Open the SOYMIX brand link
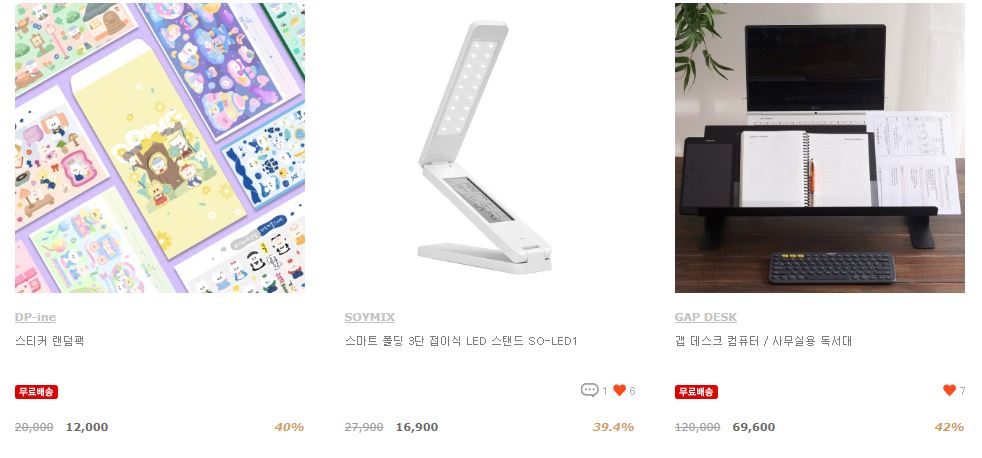This screenshot has width=982, height=458. [x=370, y=317]
